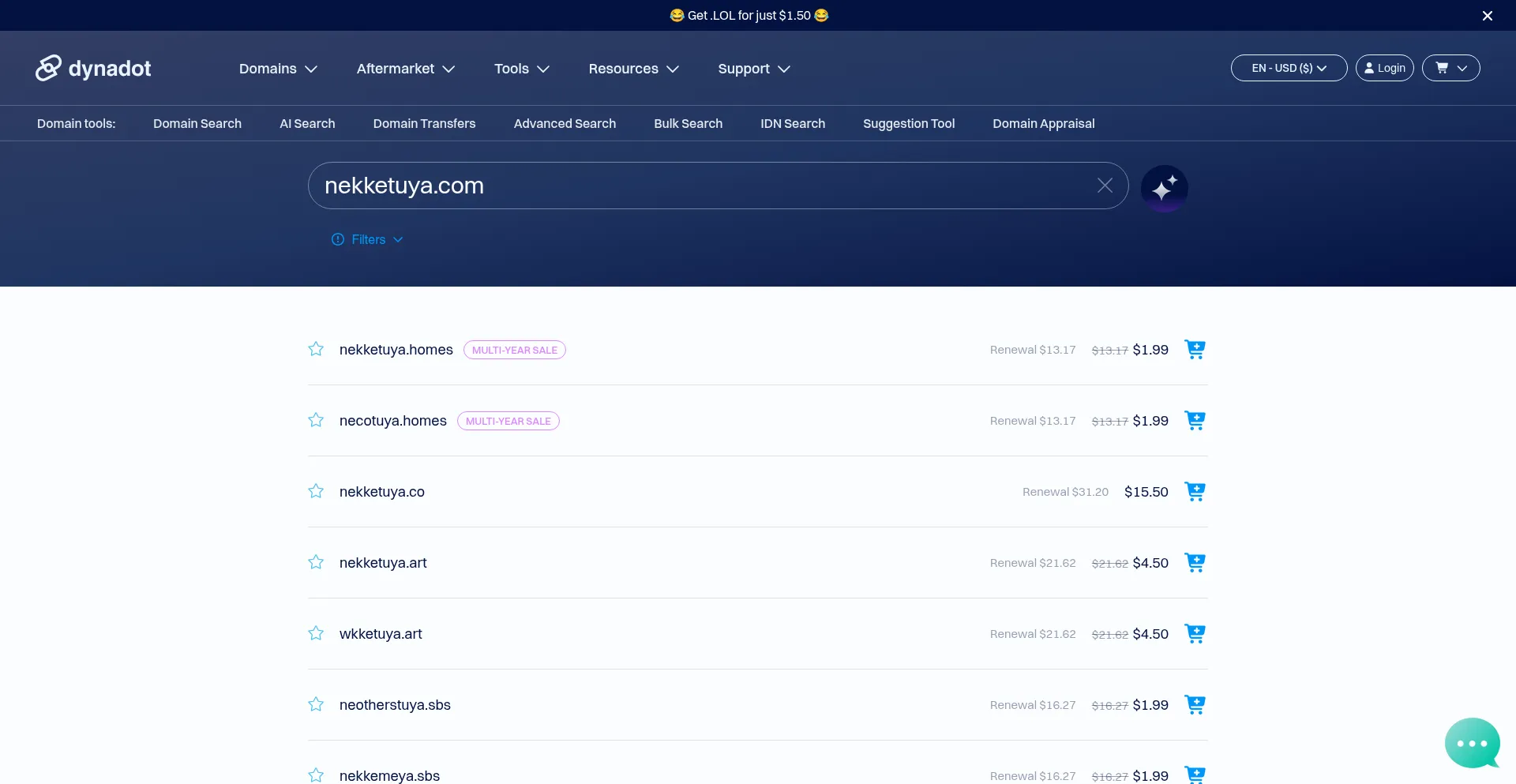Open the Suggestion Tool

click(909, 123)
